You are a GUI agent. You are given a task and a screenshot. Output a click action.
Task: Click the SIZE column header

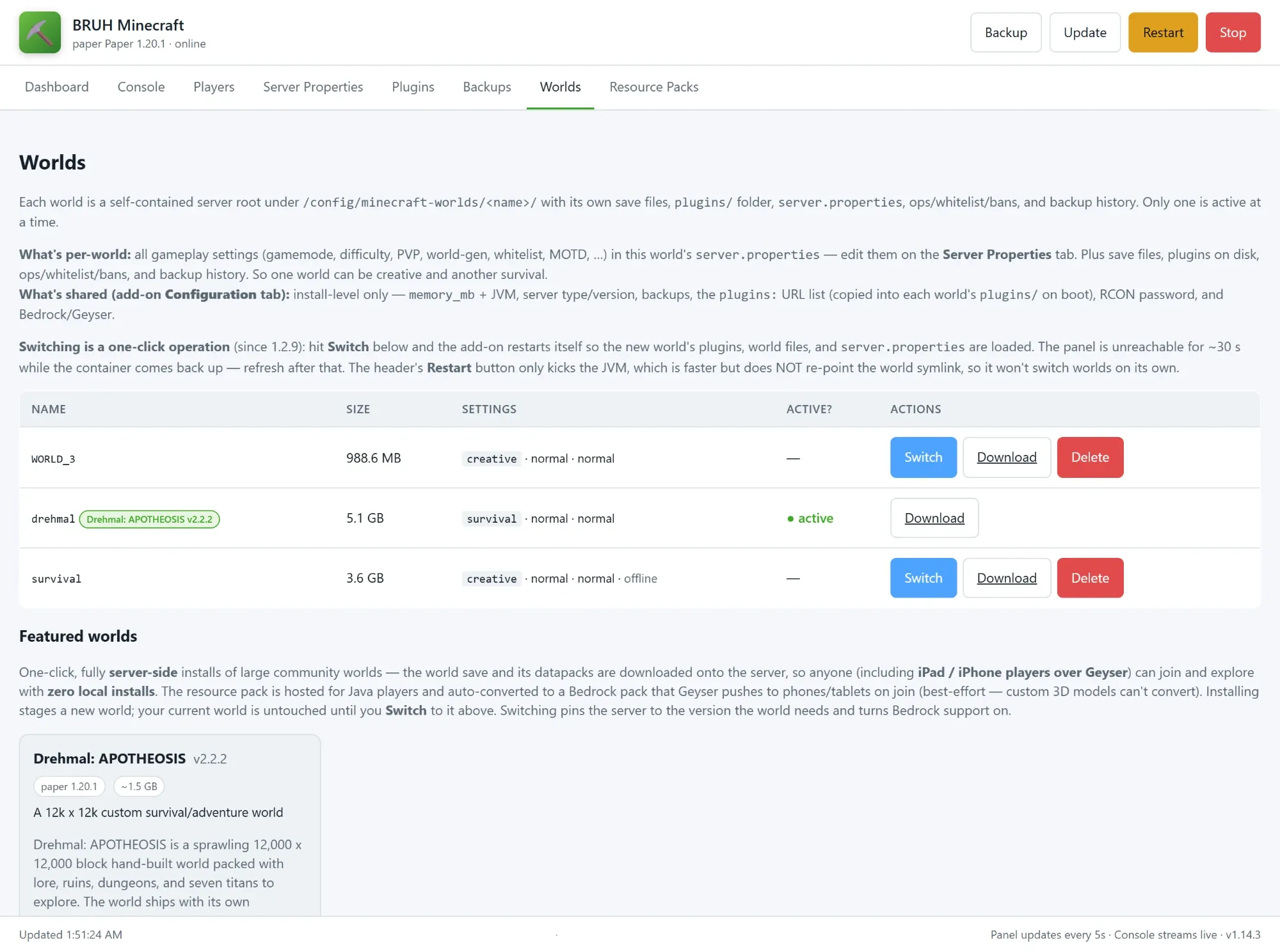pos(358,409)
